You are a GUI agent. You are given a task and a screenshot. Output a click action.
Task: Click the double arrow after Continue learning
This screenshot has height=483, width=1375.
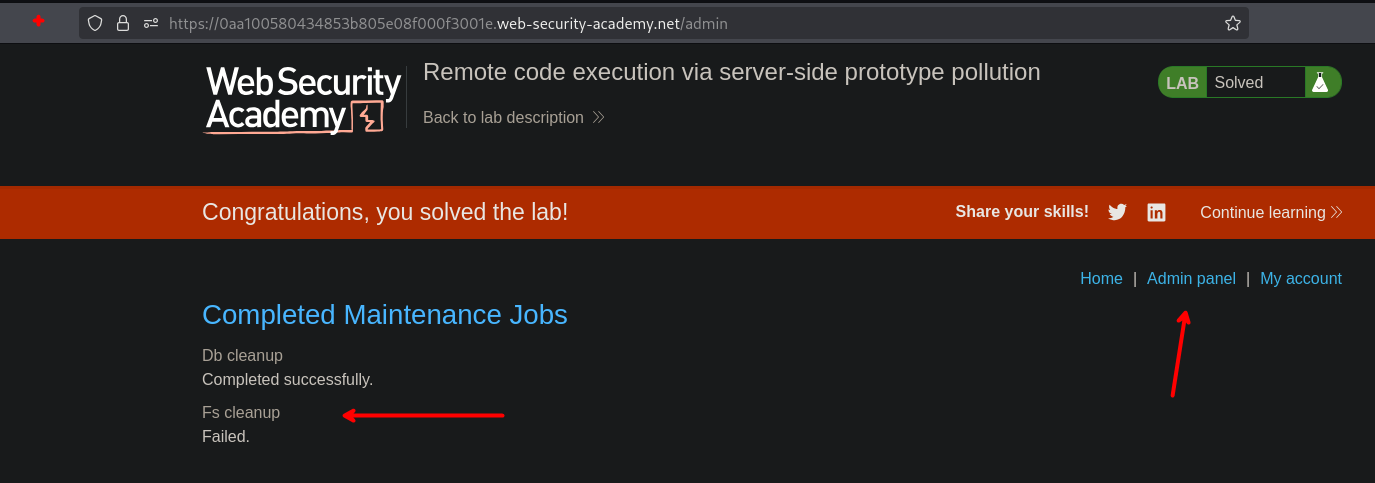click(x=1336, y=212)
